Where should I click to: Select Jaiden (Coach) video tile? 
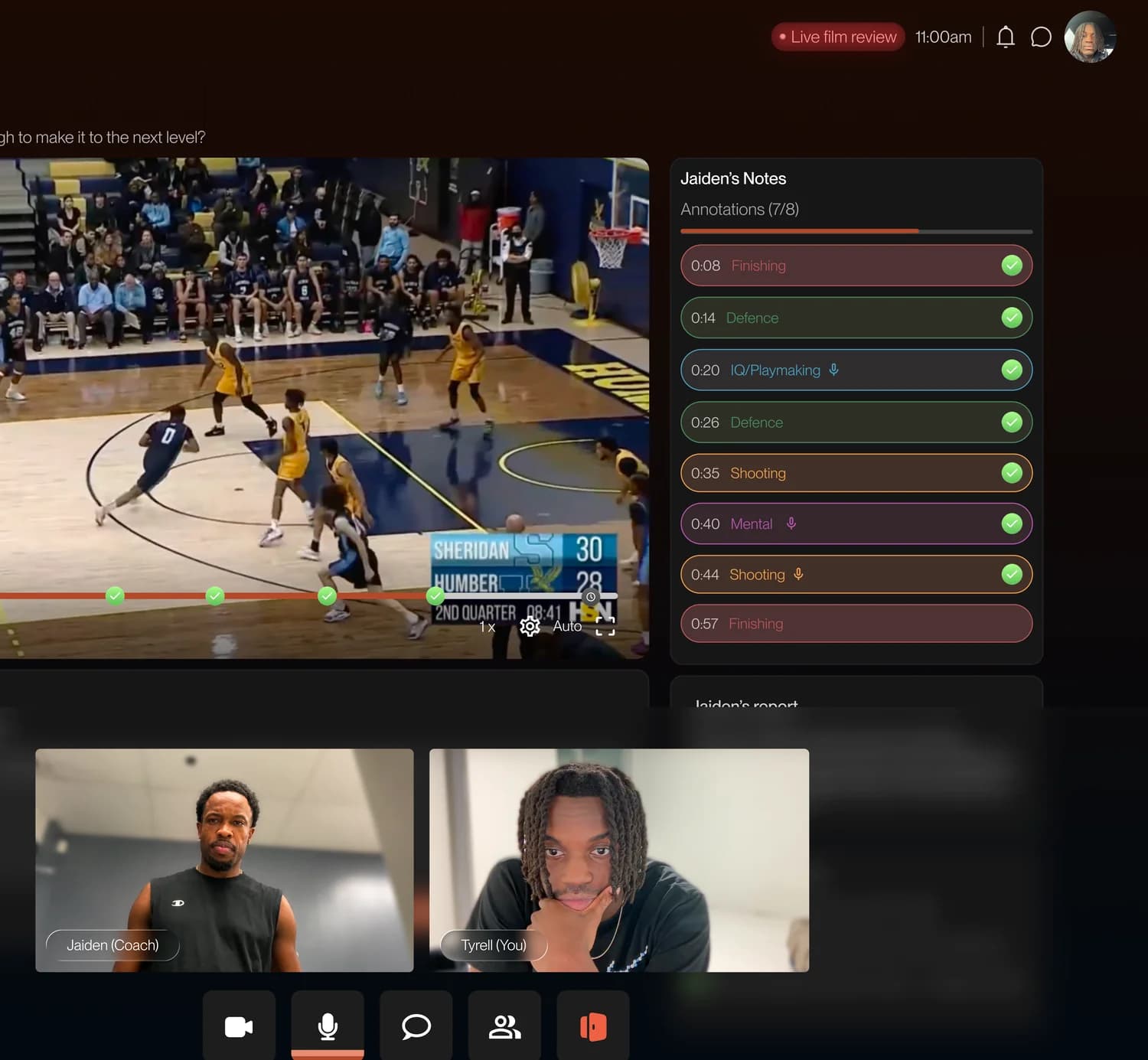point(224,860)
